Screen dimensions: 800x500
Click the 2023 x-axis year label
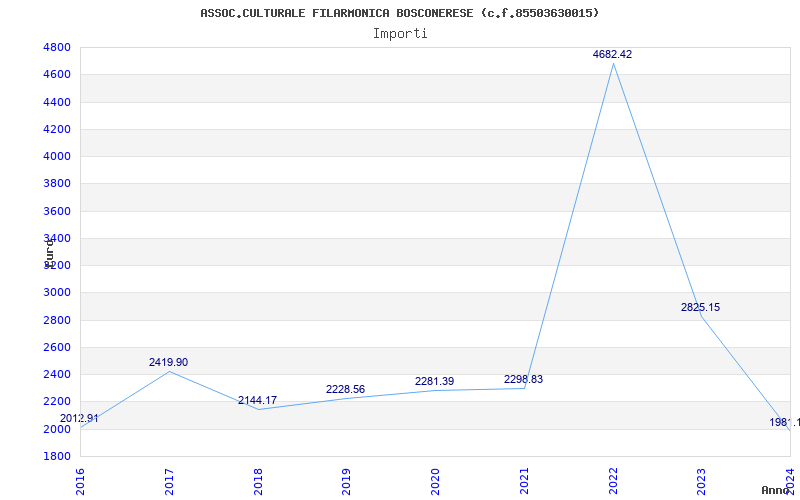click(x=702, y=482)
